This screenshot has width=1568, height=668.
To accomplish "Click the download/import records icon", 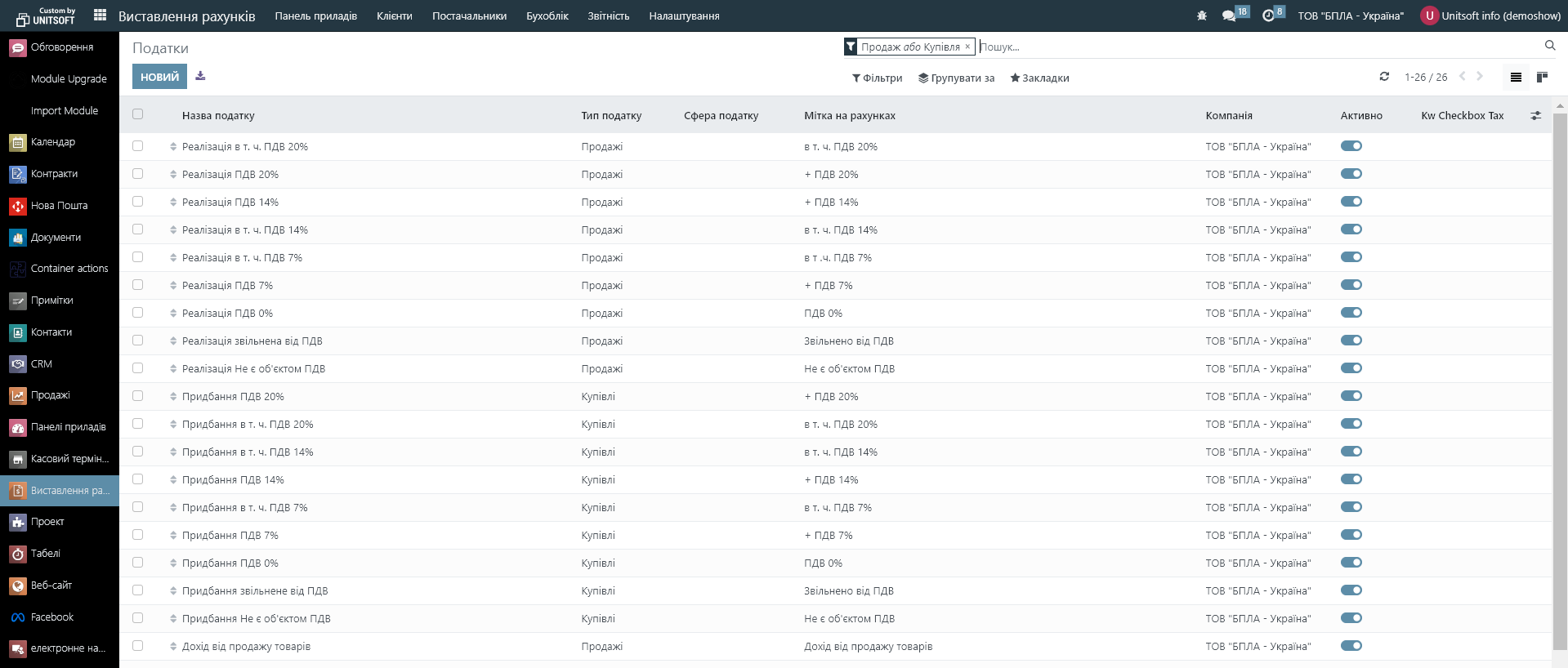I will click(200, 77).
